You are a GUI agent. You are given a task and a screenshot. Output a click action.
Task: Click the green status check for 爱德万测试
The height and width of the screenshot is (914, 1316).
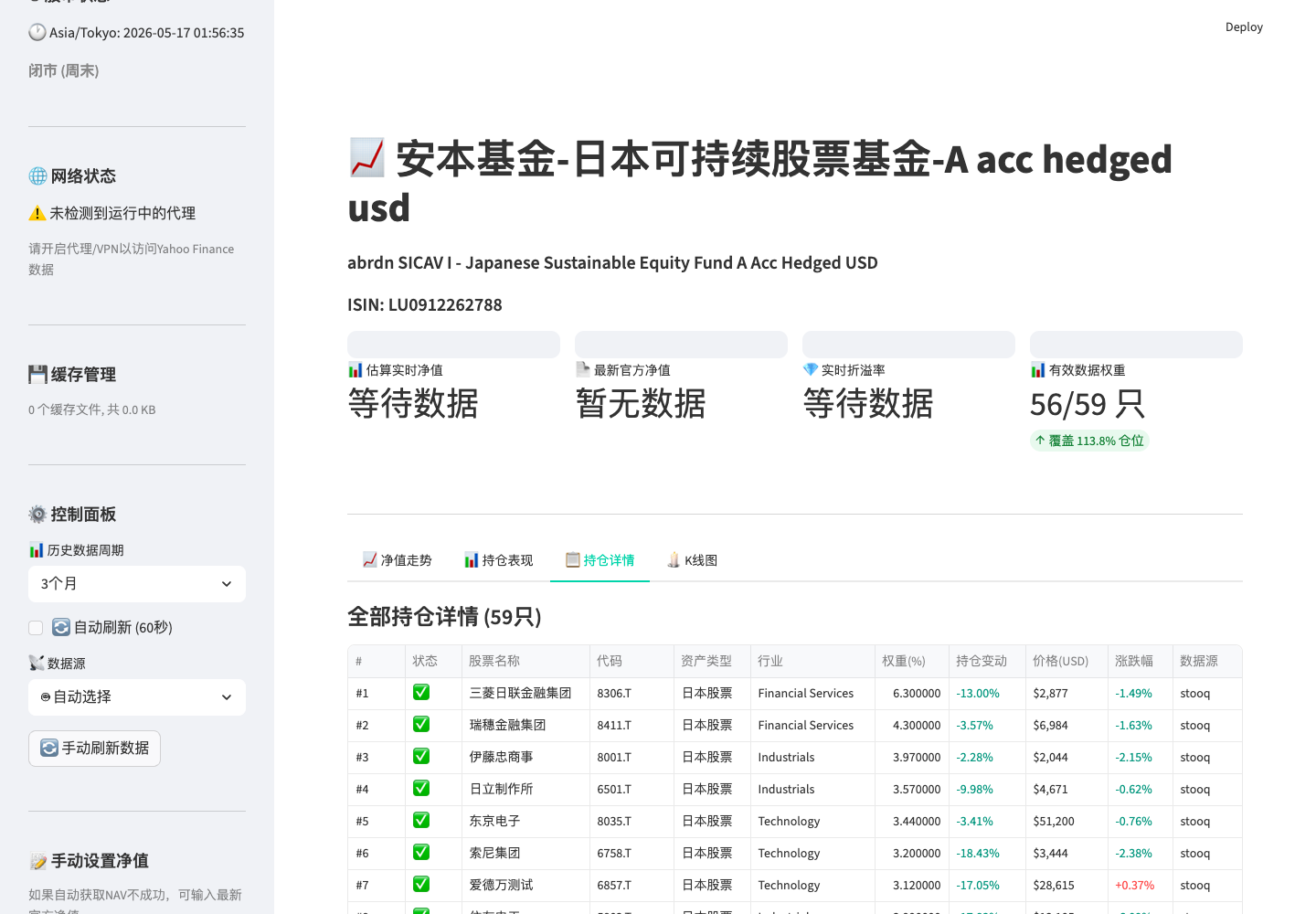421,885
